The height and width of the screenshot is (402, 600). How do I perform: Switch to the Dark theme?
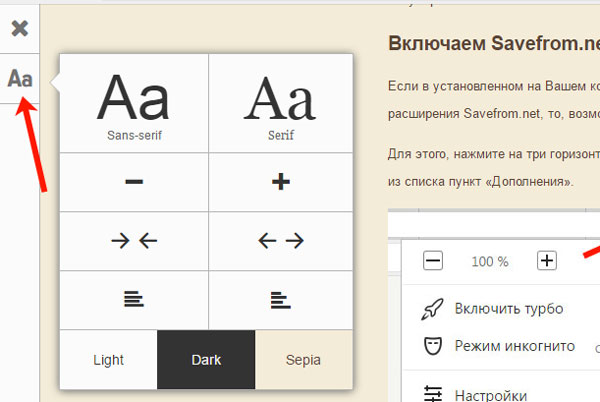[x=206, y=359]
